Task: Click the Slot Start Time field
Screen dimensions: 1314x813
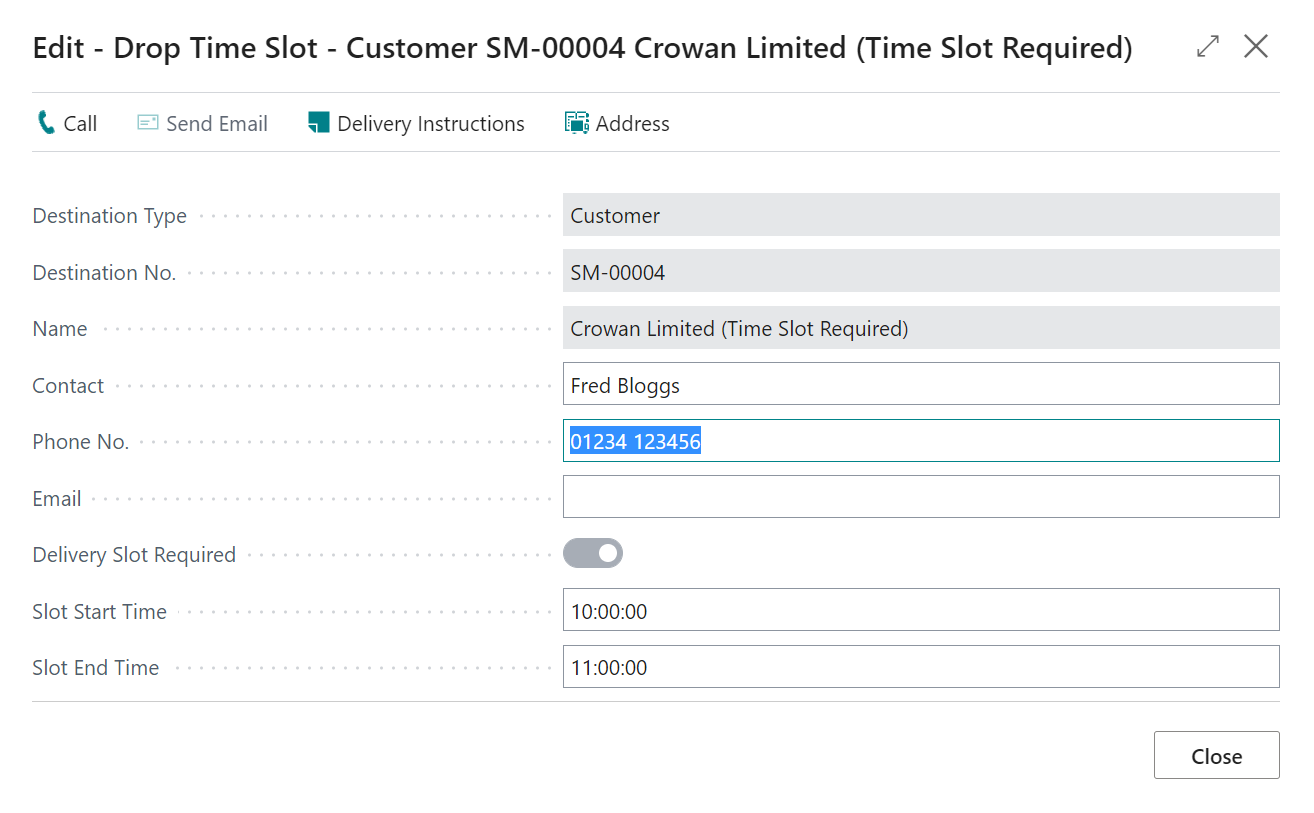Action: (920, 610)
